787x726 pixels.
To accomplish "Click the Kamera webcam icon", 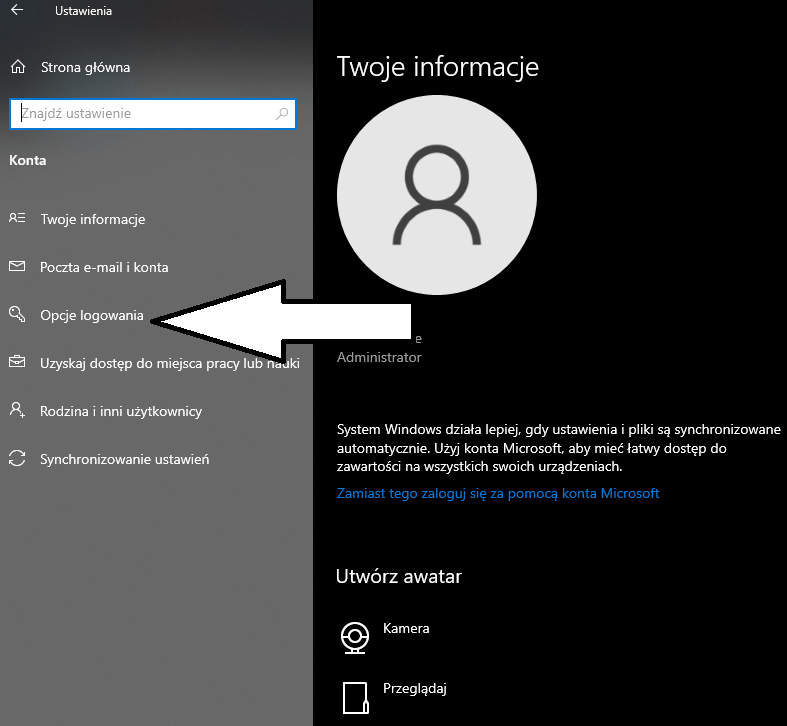I will 355,638.
